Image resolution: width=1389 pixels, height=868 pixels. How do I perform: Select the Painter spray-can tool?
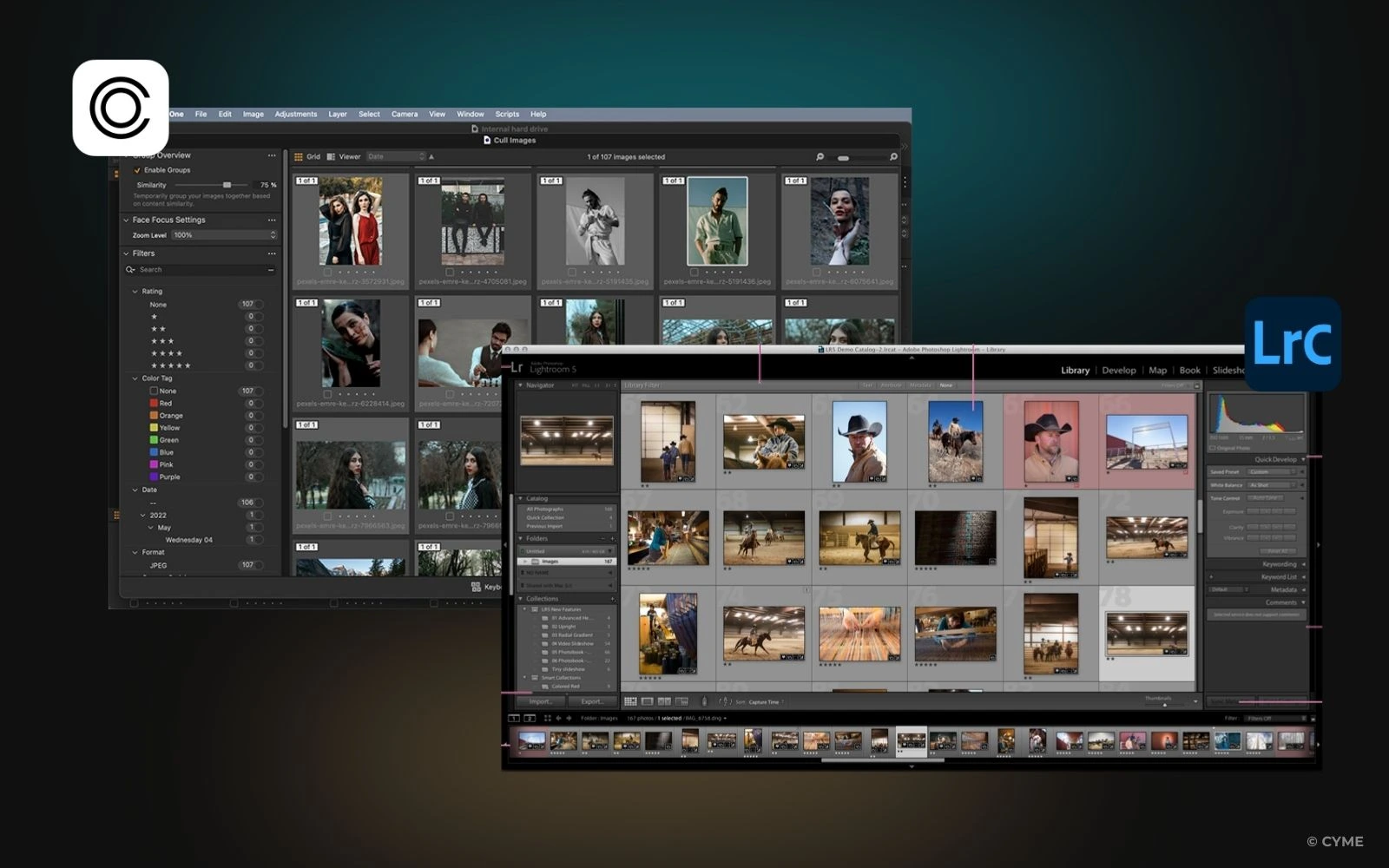click(705, 701)
